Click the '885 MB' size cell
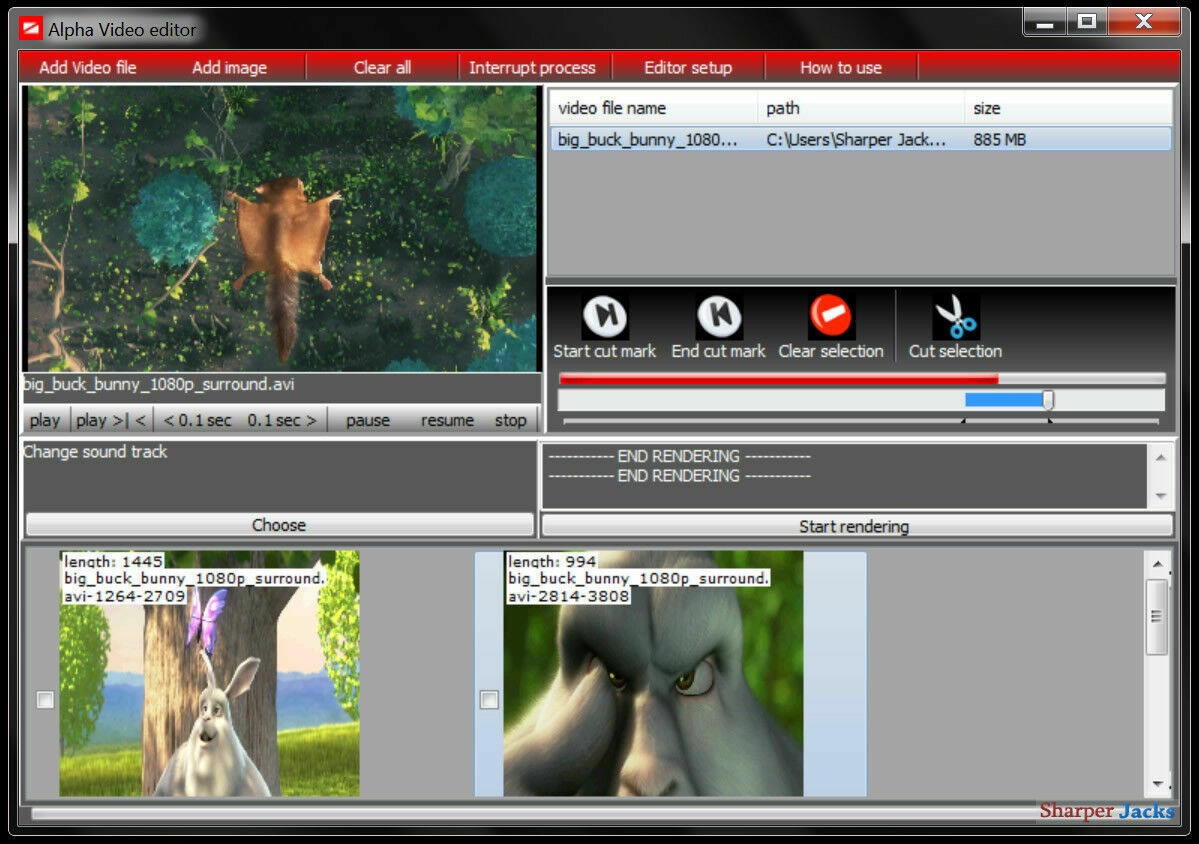The height and width of the screenshot is (844, 1199). (x=999, y=140)
